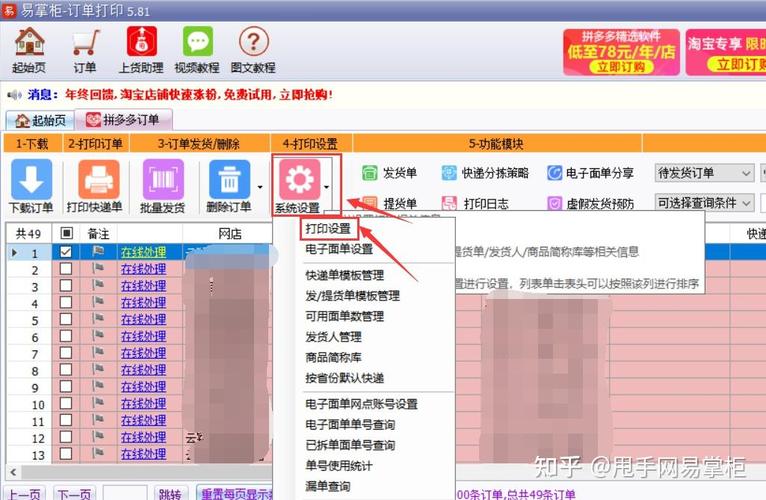Open the 发货单 function
Screen dimensions: 766x500
(x=389, y=173)
